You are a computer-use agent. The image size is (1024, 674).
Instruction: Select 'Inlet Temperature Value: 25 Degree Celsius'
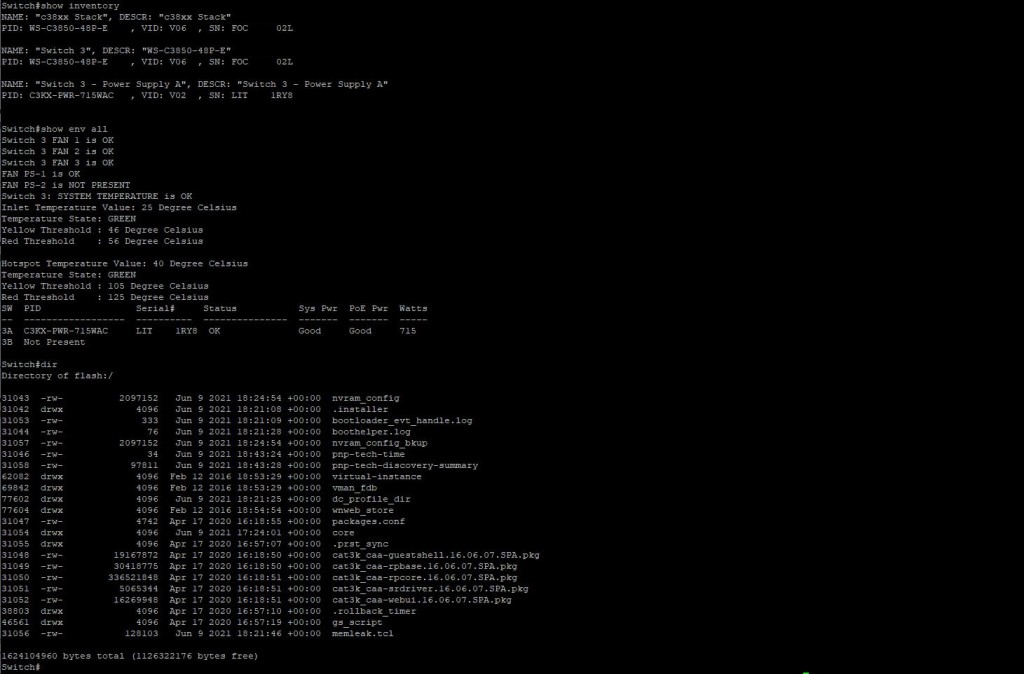coord(119,208)
